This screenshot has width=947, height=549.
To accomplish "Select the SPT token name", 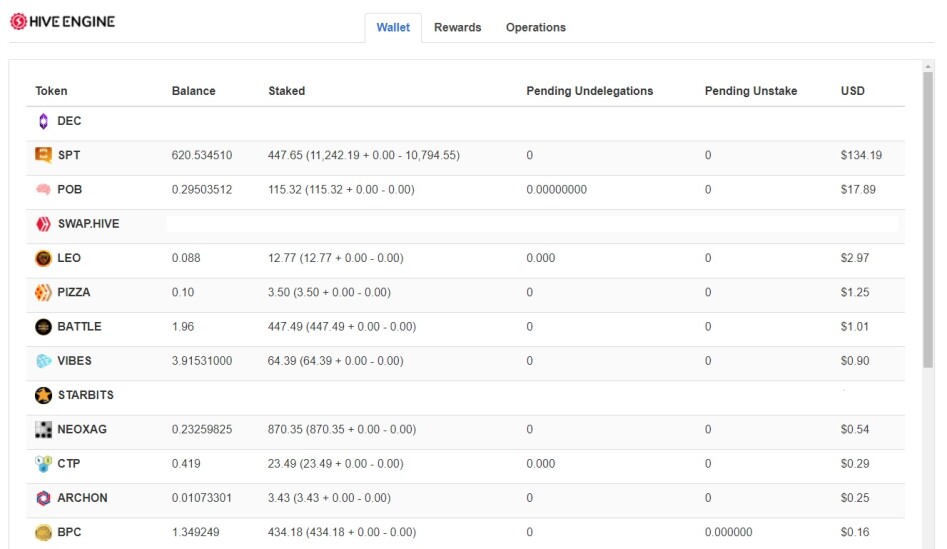I will (x=69, y=155).
